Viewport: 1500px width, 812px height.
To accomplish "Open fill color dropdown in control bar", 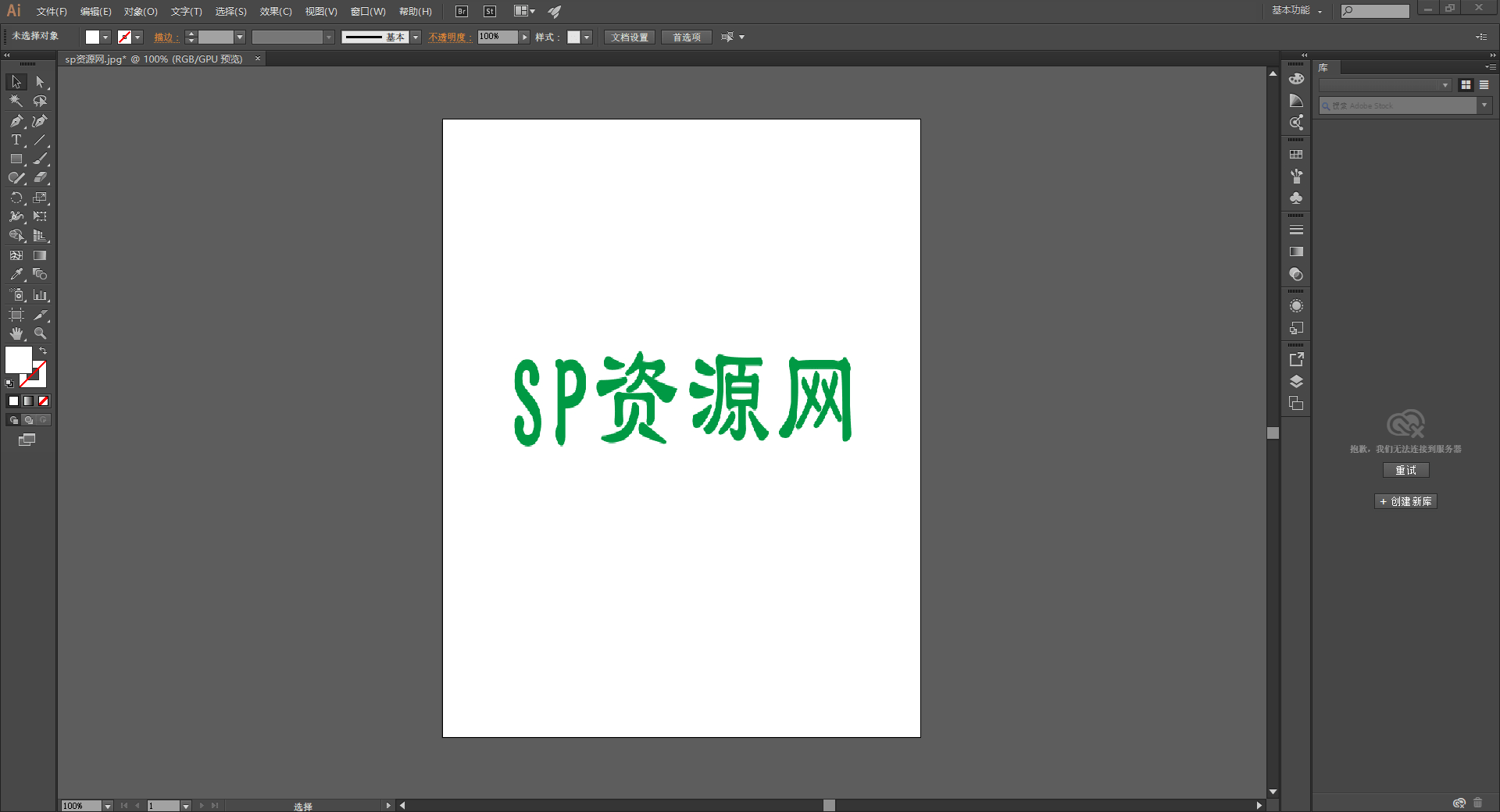I will 105,37.
